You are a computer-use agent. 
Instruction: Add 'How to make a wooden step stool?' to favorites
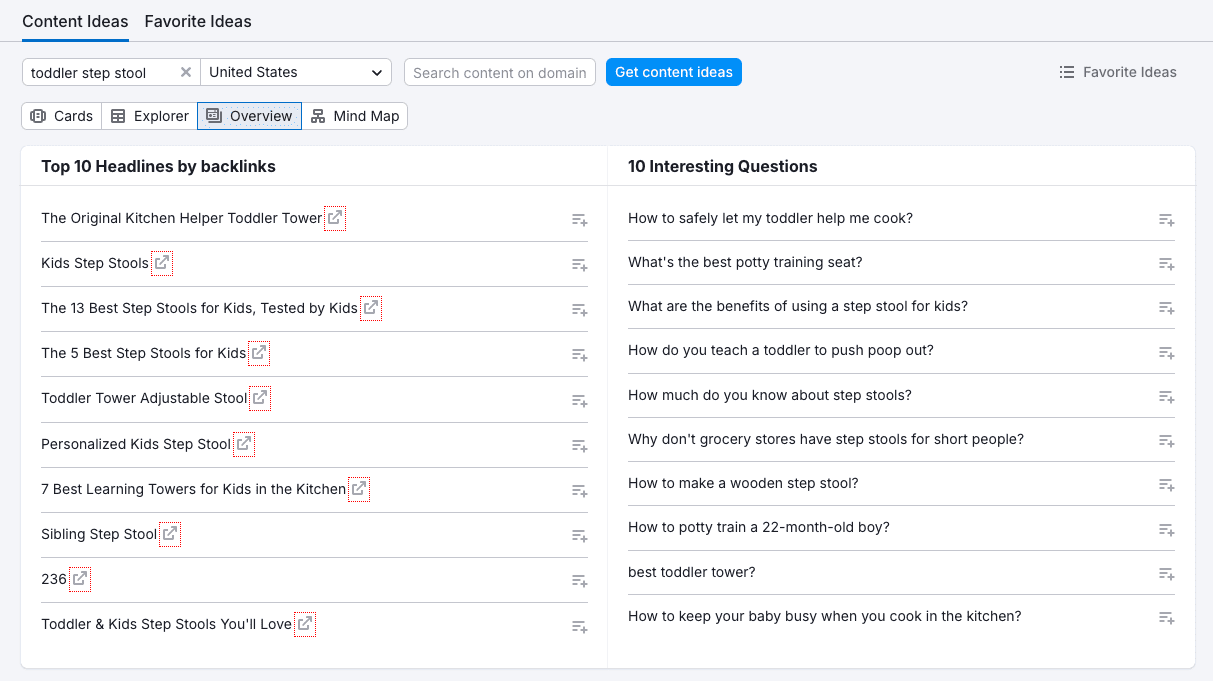pyautogui.click(x=1166, y=485)
